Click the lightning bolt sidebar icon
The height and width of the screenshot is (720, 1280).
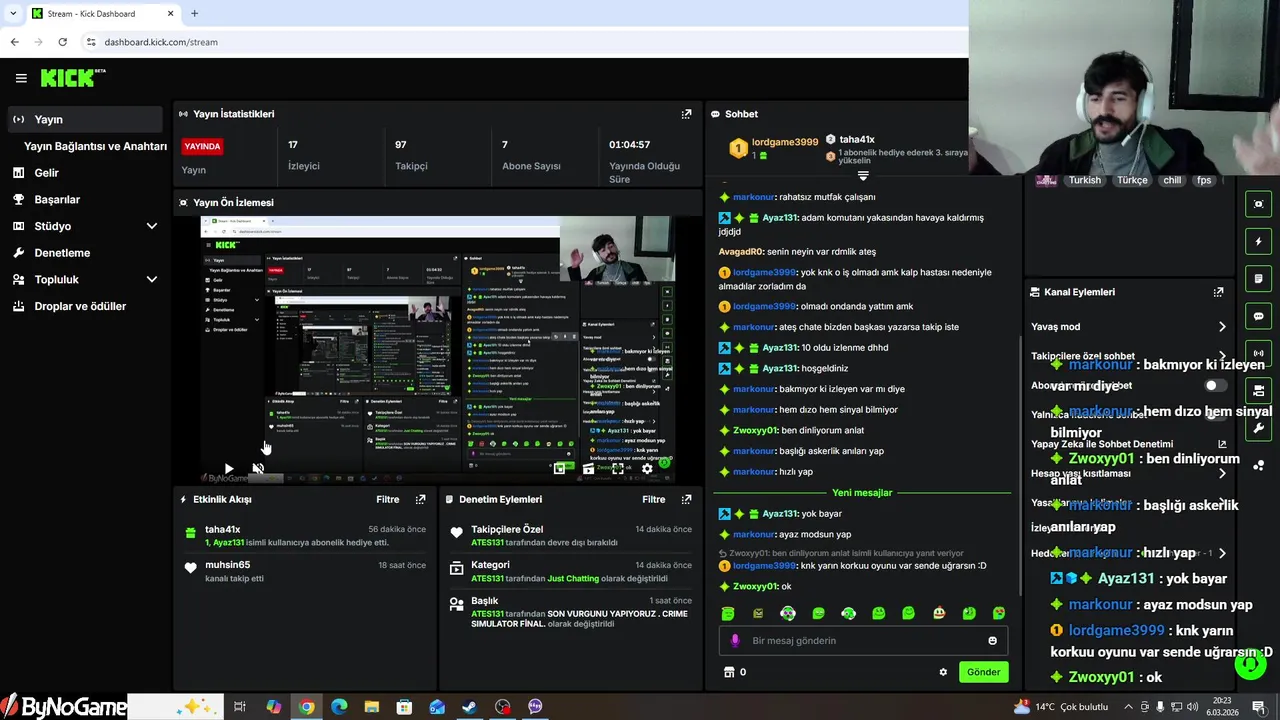coord(1259,241)
